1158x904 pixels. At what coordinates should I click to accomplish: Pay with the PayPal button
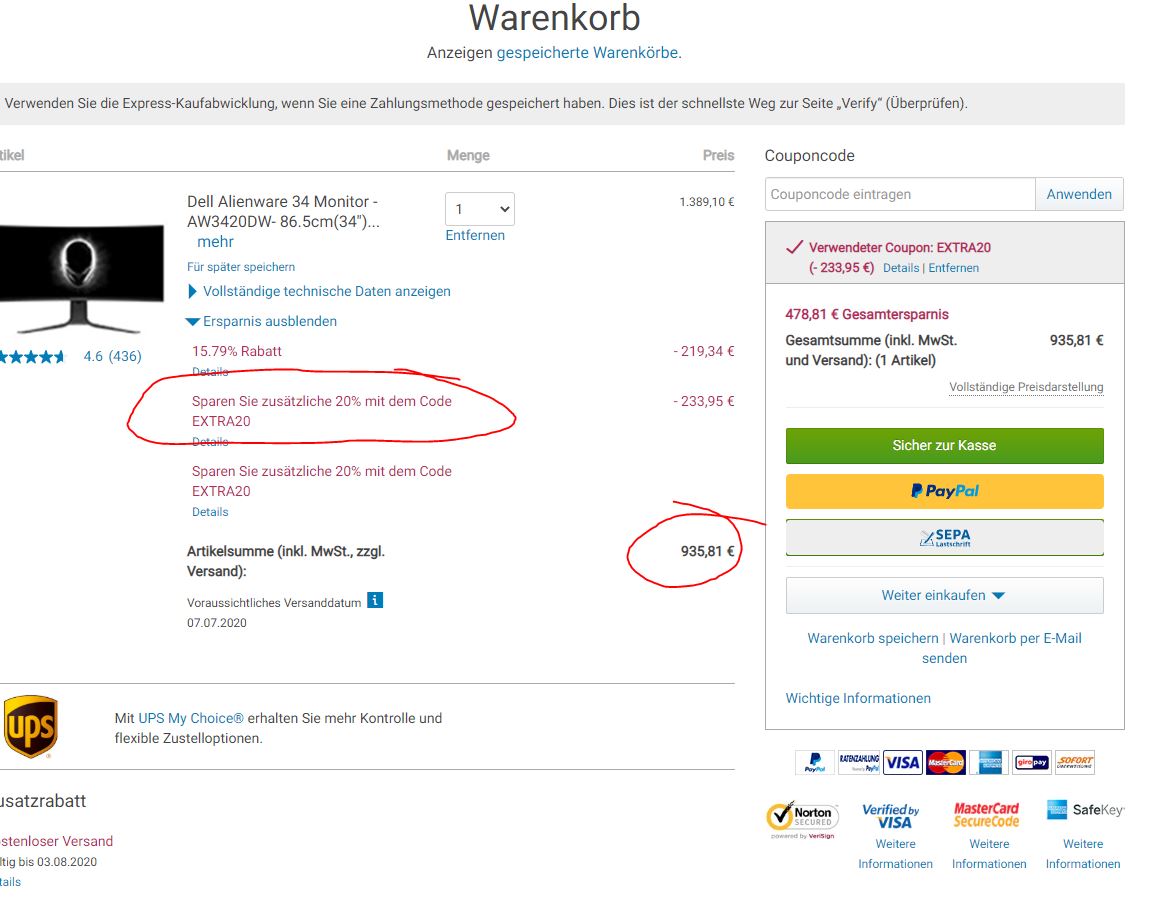945,491
